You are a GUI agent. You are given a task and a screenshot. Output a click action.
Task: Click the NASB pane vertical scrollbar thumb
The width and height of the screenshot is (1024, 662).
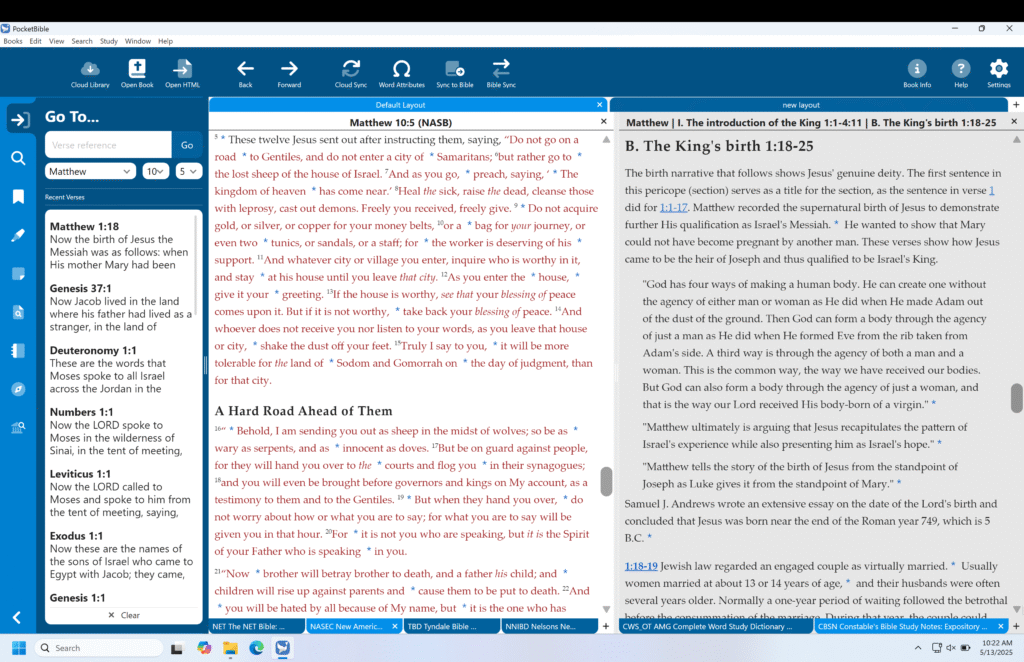(606, 481)
